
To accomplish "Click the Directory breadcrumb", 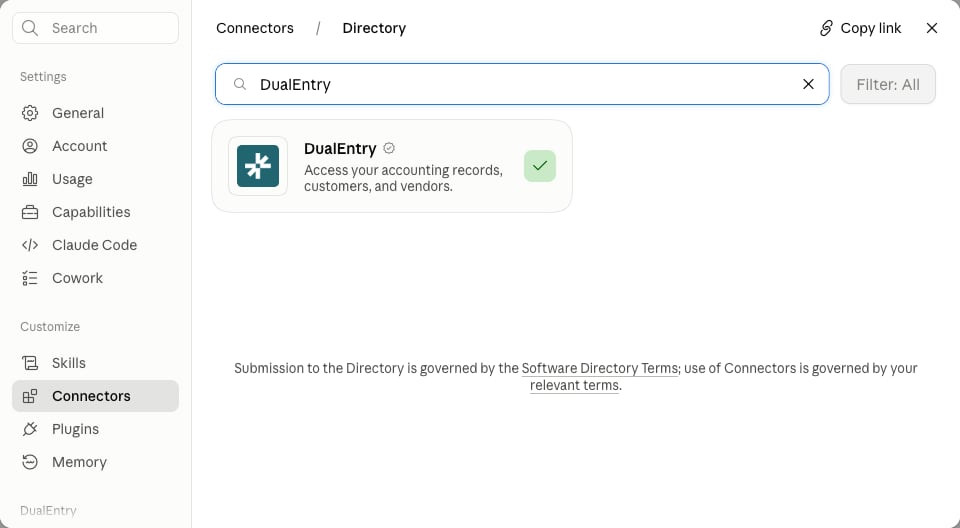I will point(374,28).
